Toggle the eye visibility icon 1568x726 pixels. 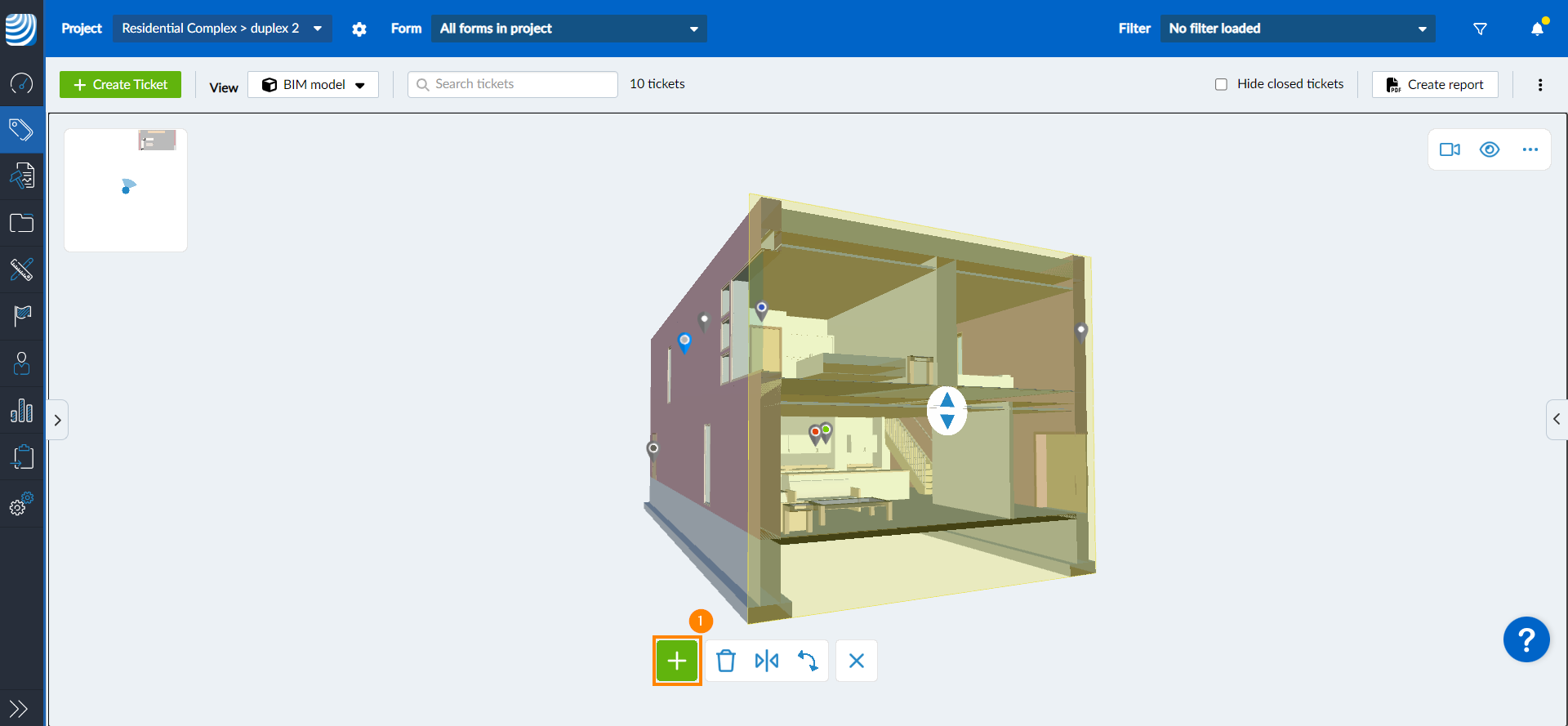(x=1490, y=149)
